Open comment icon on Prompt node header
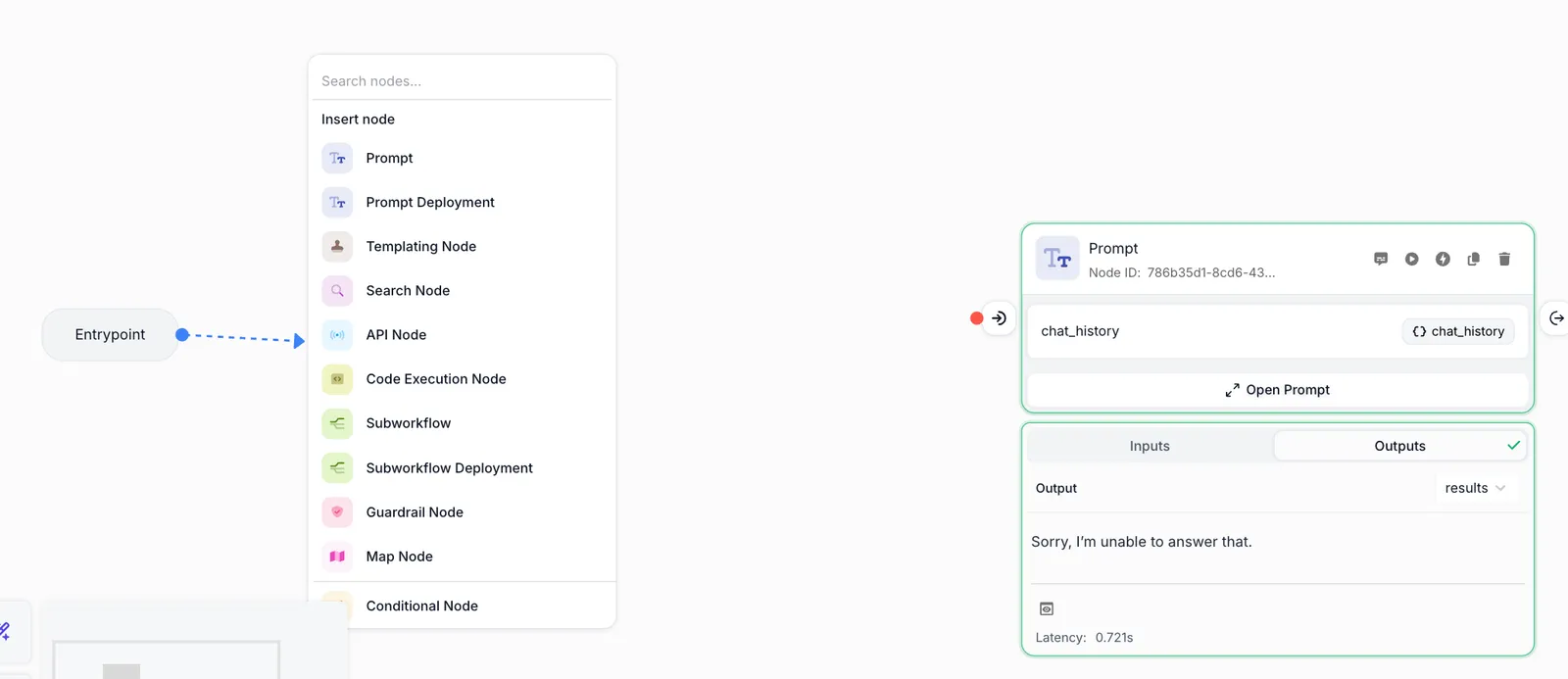 (1381, 259)
